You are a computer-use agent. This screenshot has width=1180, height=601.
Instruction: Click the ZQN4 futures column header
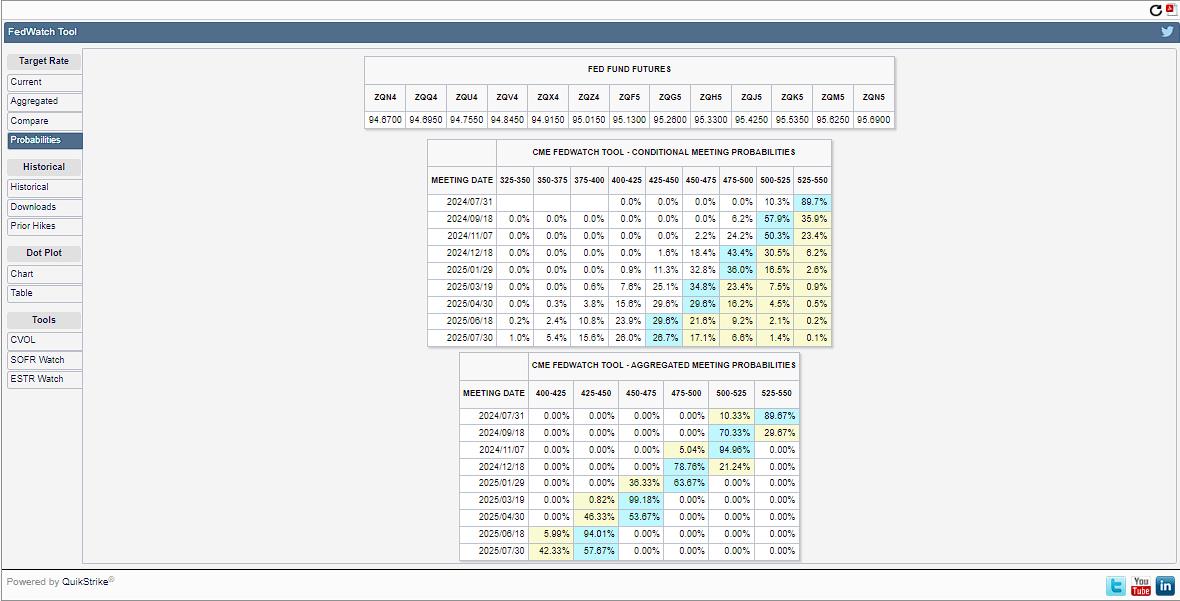[x=385, y=98]
